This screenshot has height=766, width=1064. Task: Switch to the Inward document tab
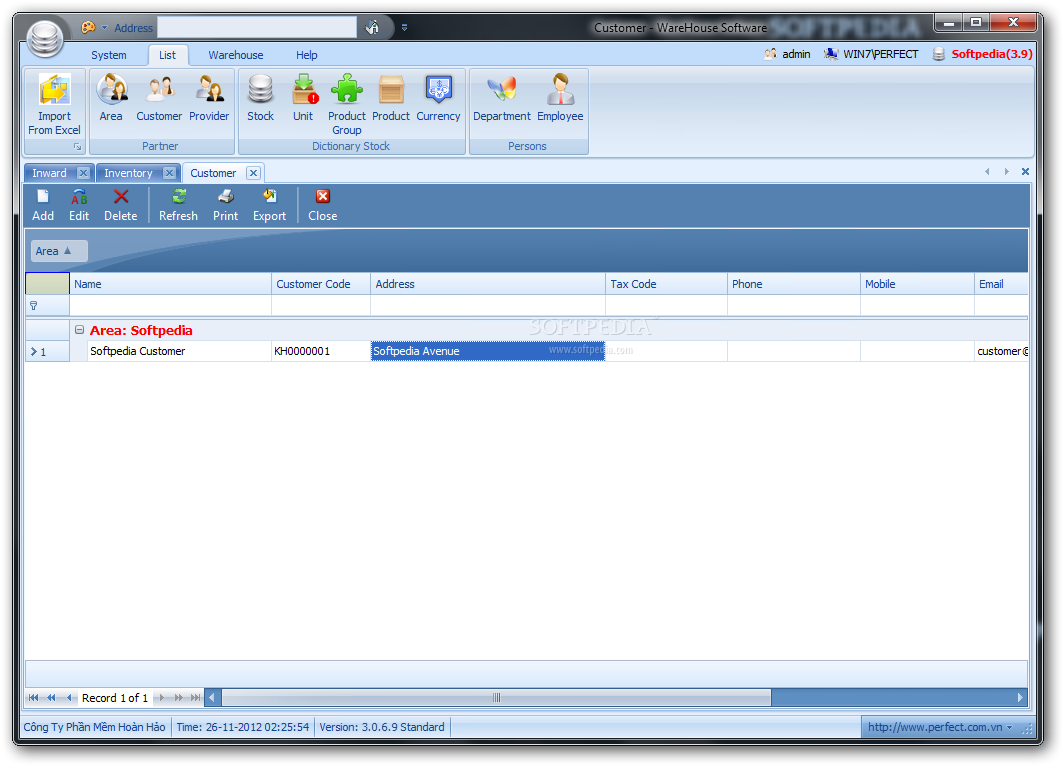50,173
